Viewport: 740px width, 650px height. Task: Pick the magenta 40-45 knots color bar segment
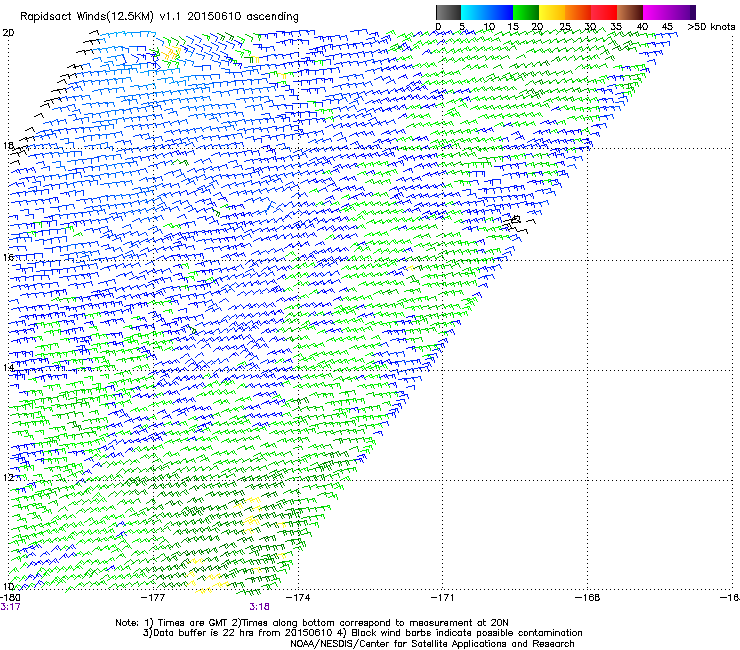click(665, 12)
